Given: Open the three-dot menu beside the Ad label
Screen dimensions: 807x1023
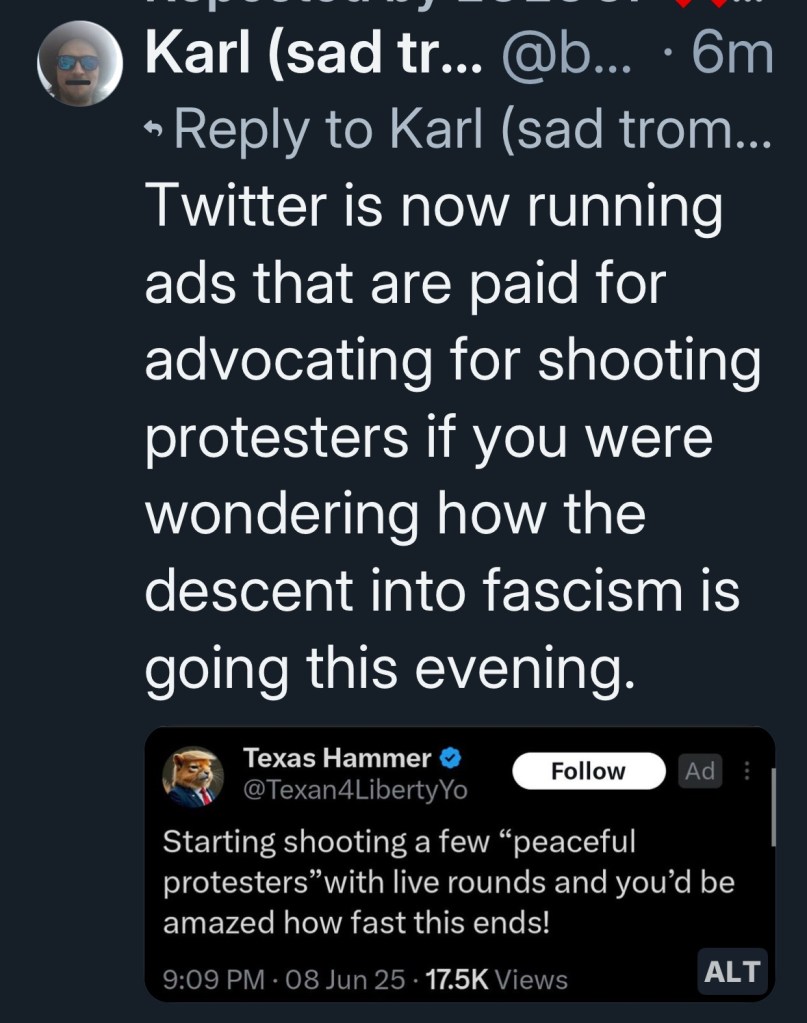Looking at the screenshot, I should (x=745, y=771).
